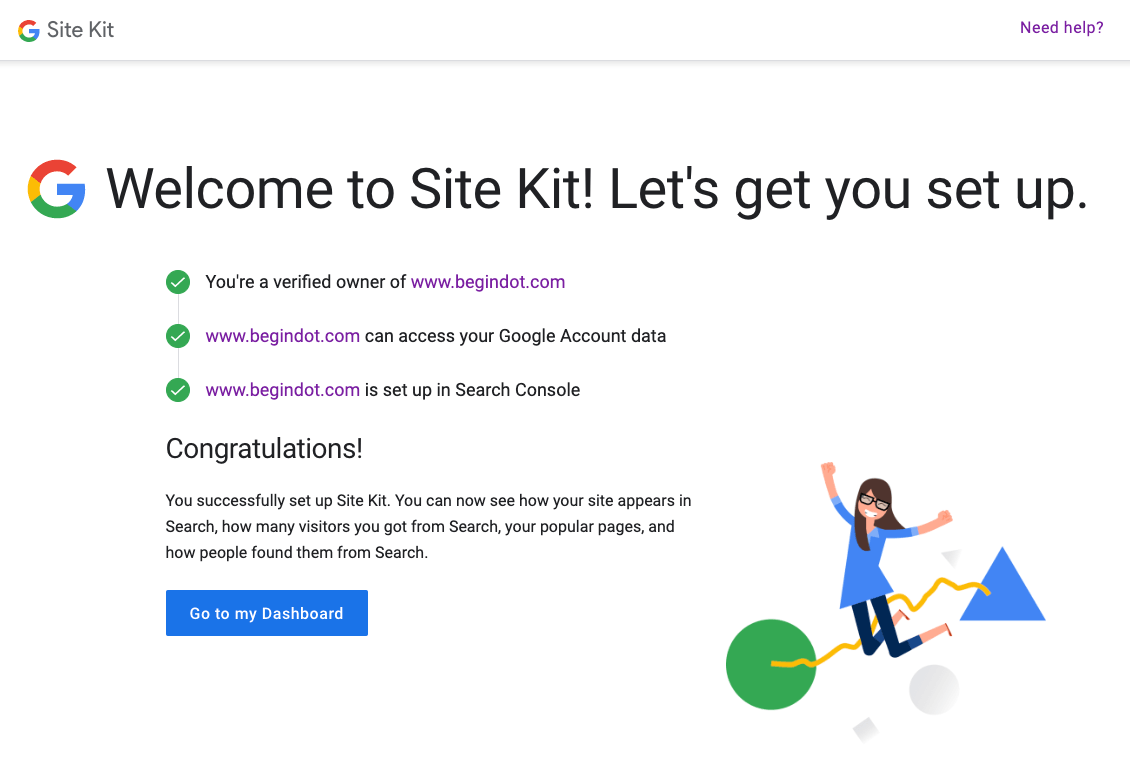Click the large Google logo beside Welcome heading

click(56, 189)
